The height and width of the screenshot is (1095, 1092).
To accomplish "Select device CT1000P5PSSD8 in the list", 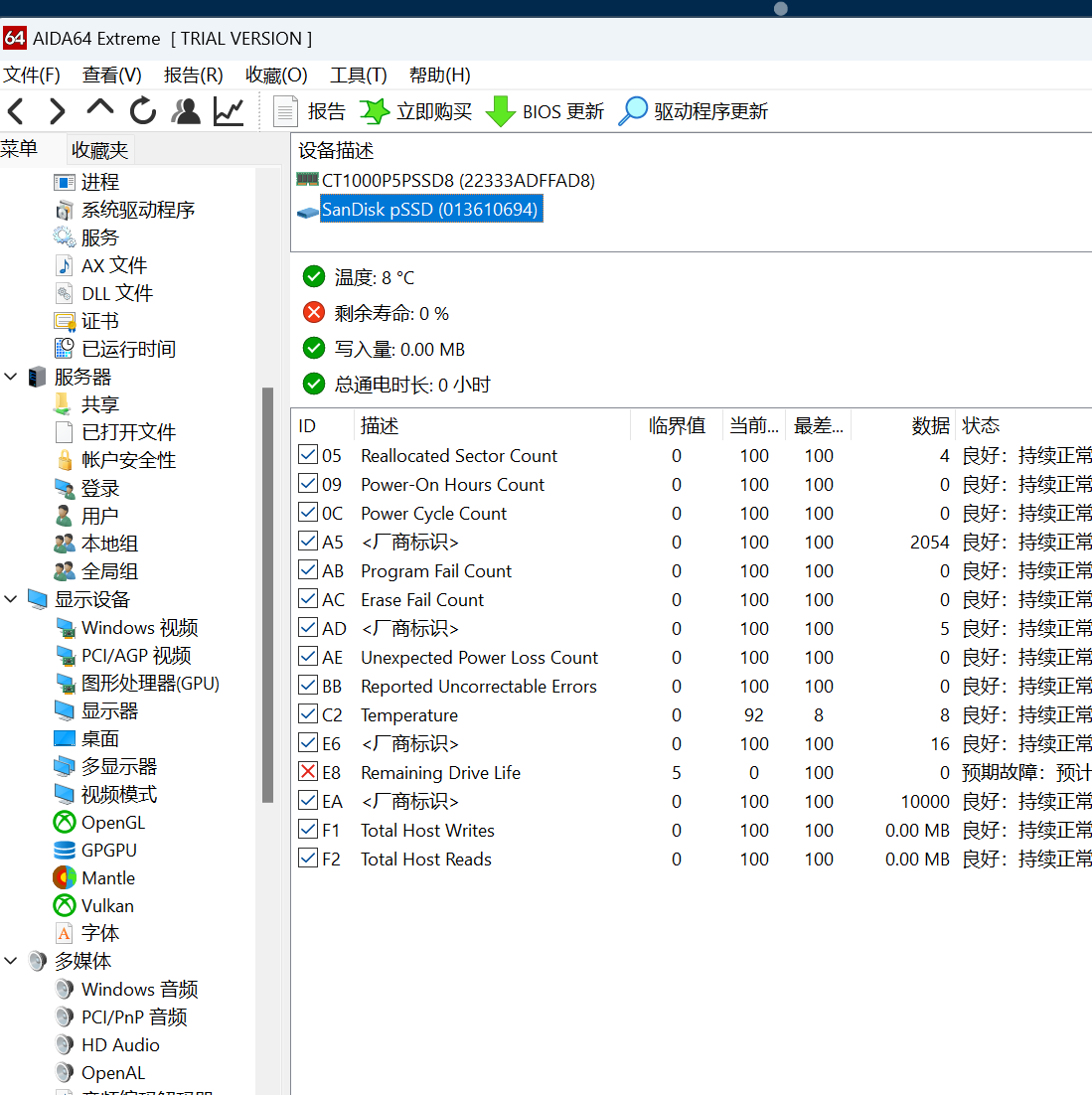I will click(x=445, y=181).
